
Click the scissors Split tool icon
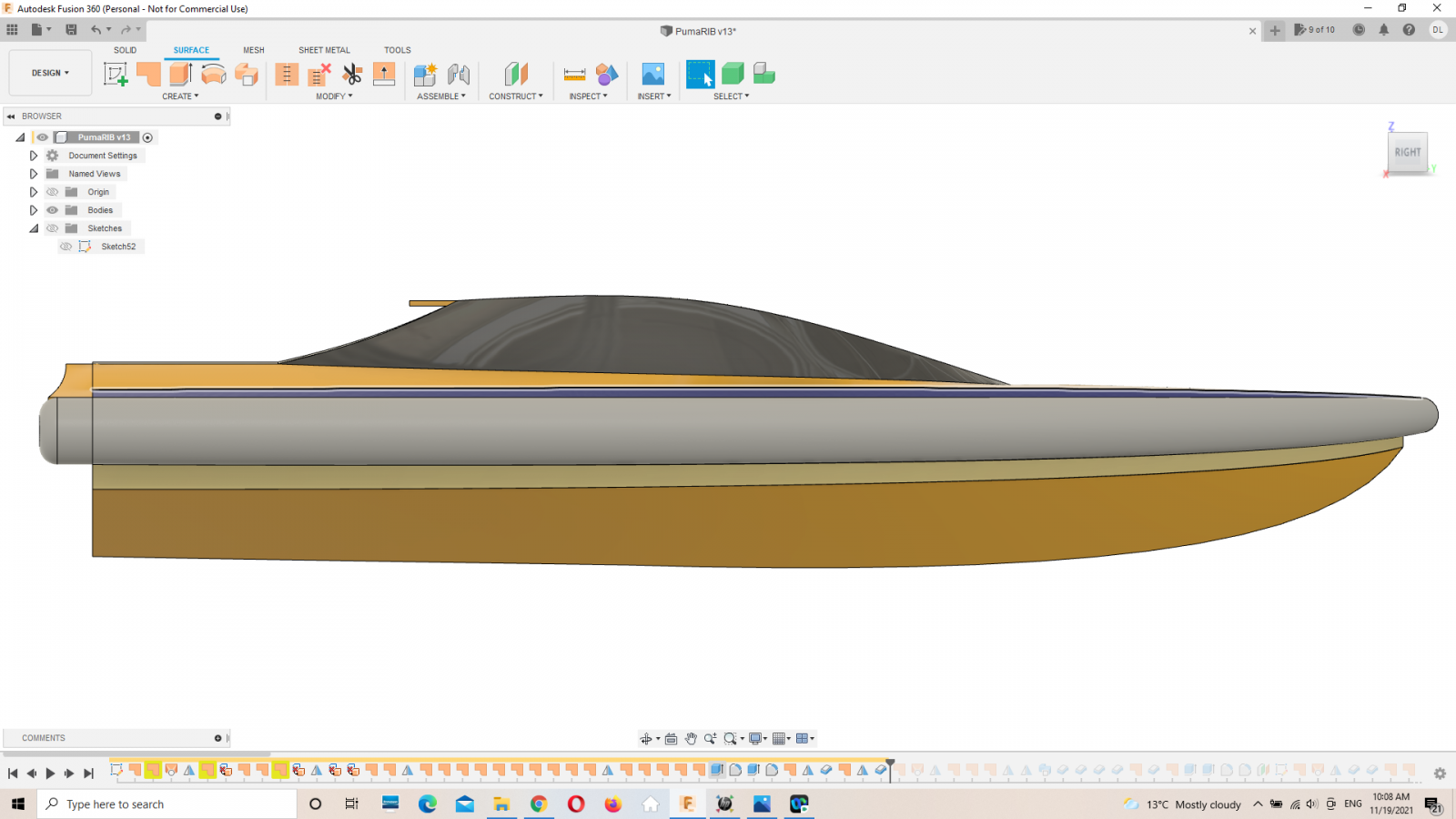click(352, 74)
